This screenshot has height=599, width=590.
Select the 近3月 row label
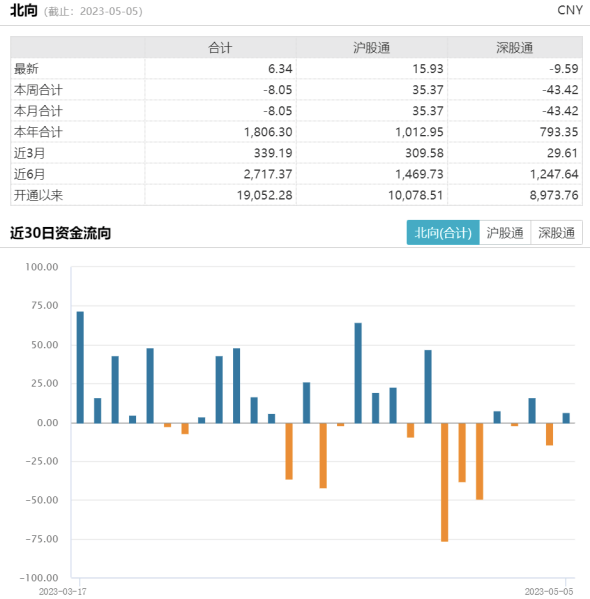tap(29, 153)
